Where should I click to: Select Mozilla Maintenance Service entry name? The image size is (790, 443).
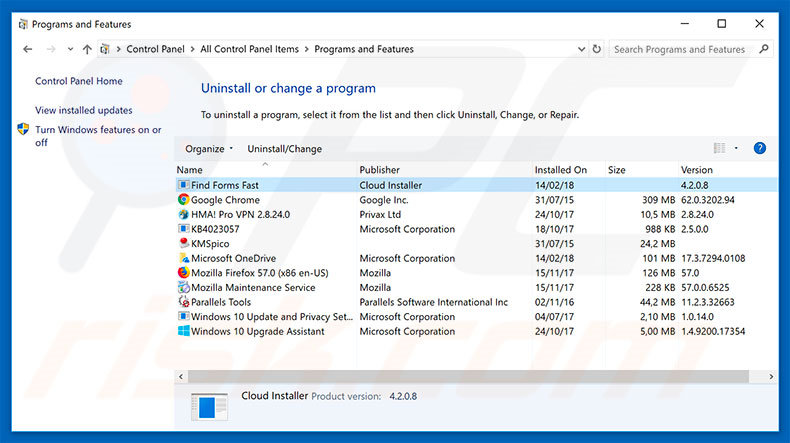coord(253,288)
